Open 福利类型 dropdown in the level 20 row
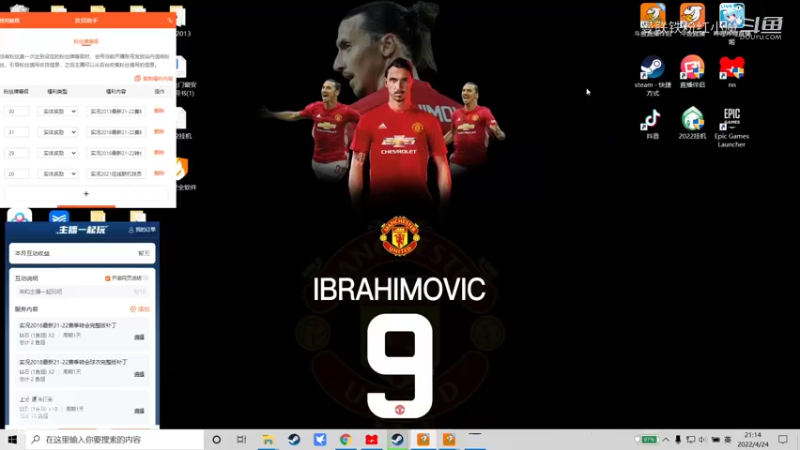Screen dimensions: 800x450 [x=58, y=174]
